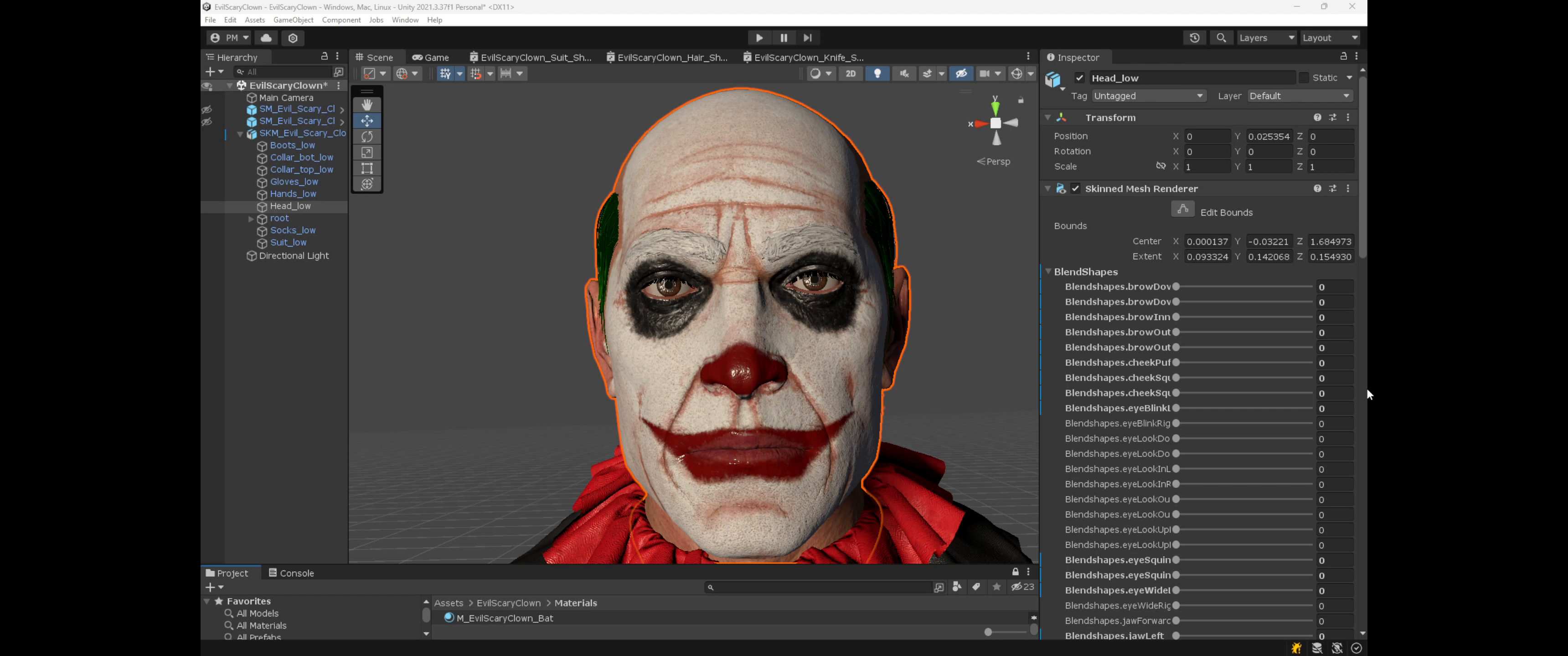Search by label in Project panel

coord(976,587)
